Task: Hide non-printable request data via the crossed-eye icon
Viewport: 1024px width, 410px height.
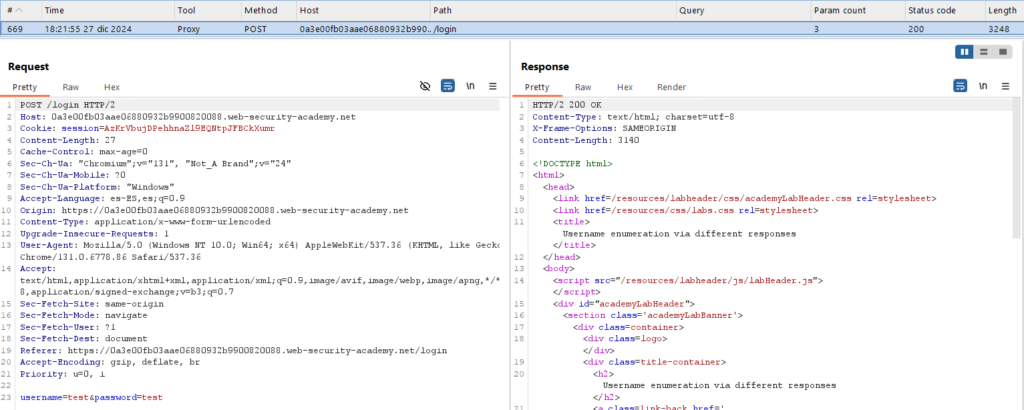Action: click(425, 86)
